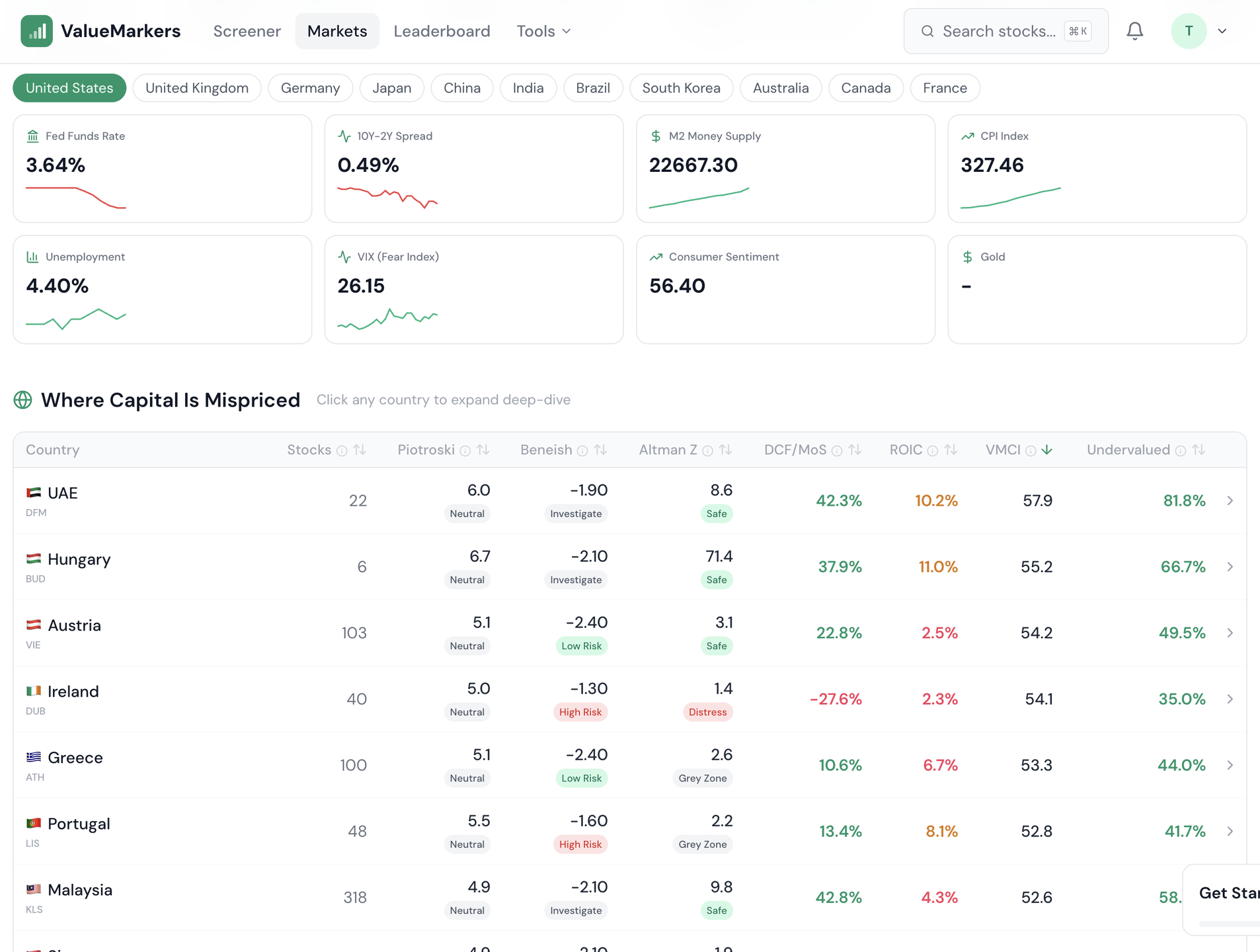Image resolution: width=1260 pixels, height=952 pixels.
Task: Click the sort arrows for Undervalued column
Action: point(1199,450)
